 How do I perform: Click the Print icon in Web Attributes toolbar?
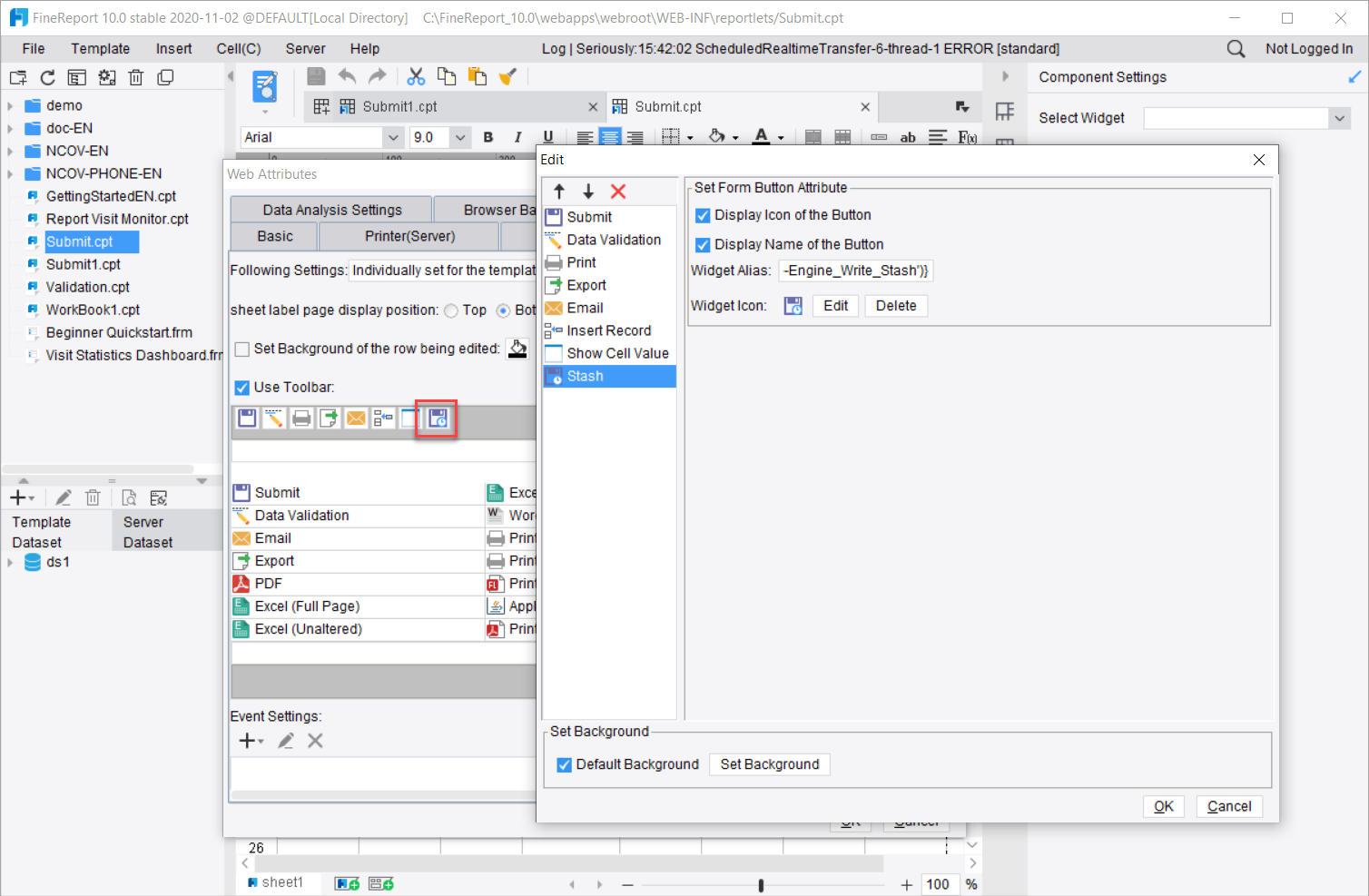[x=301, y=418]
